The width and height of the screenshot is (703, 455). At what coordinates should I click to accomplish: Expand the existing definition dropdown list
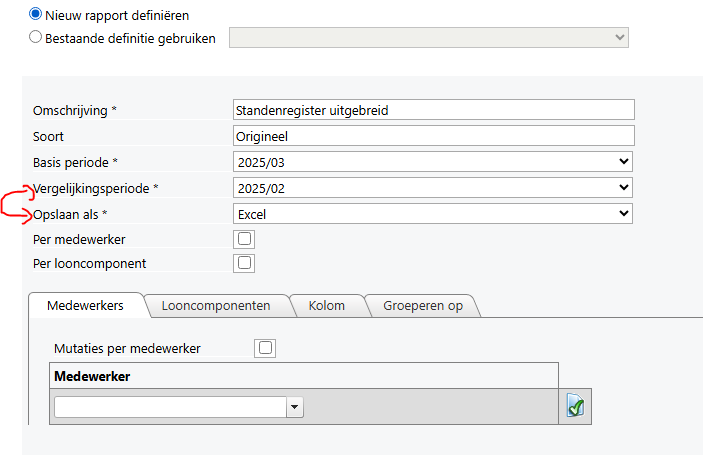429,38
